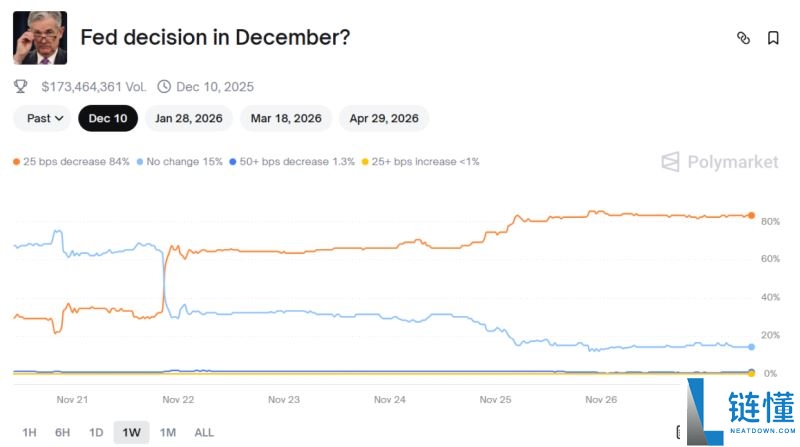
Task: Set chart range to 1D
Action: (96, 432)
